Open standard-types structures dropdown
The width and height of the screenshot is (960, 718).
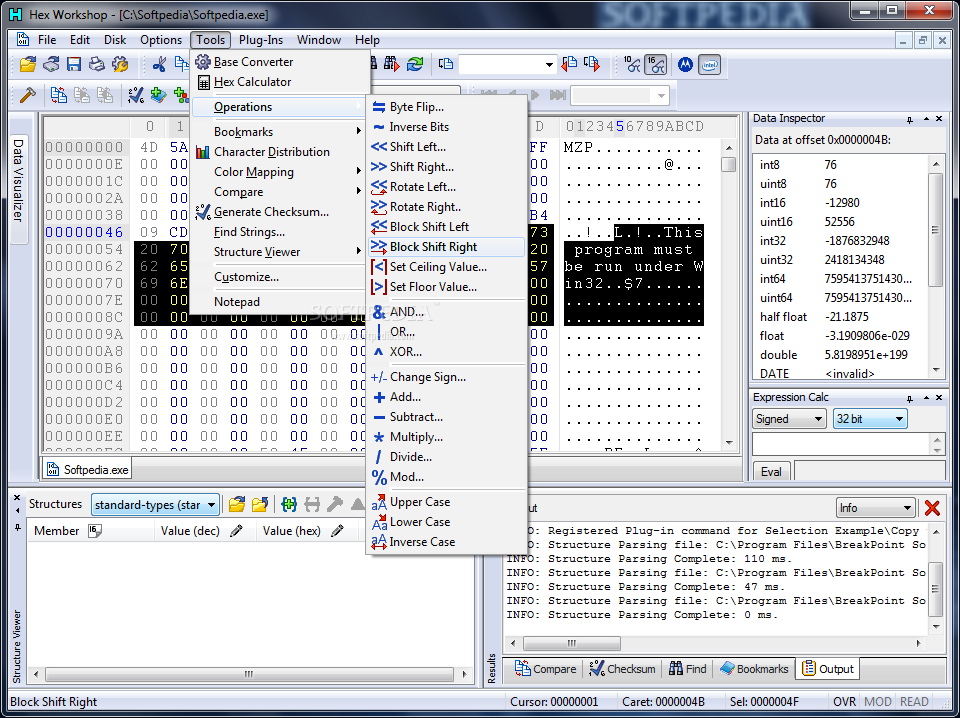pyautogui.click(x=156, y=505)
